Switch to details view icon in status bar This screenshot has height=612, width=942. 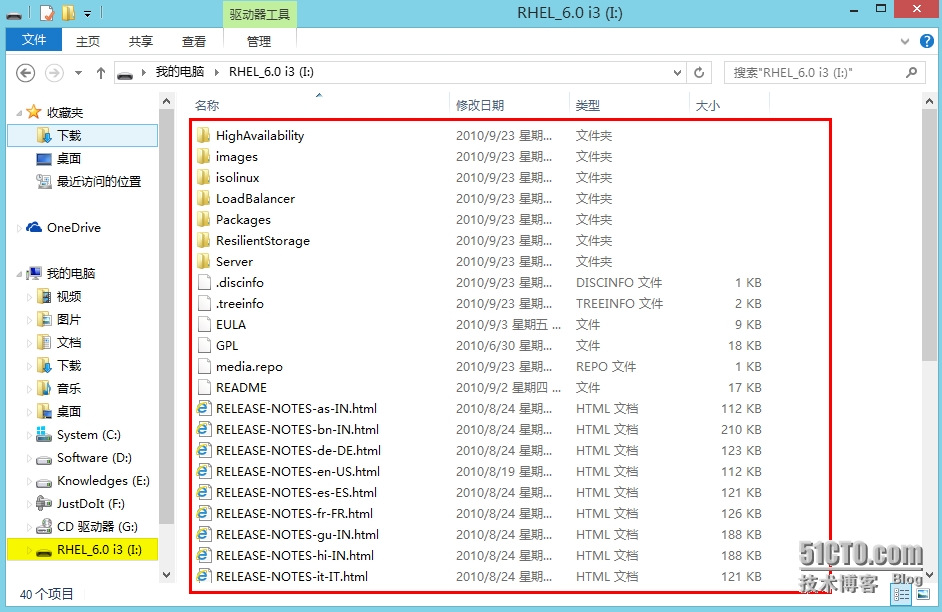[x=902, y=595]
